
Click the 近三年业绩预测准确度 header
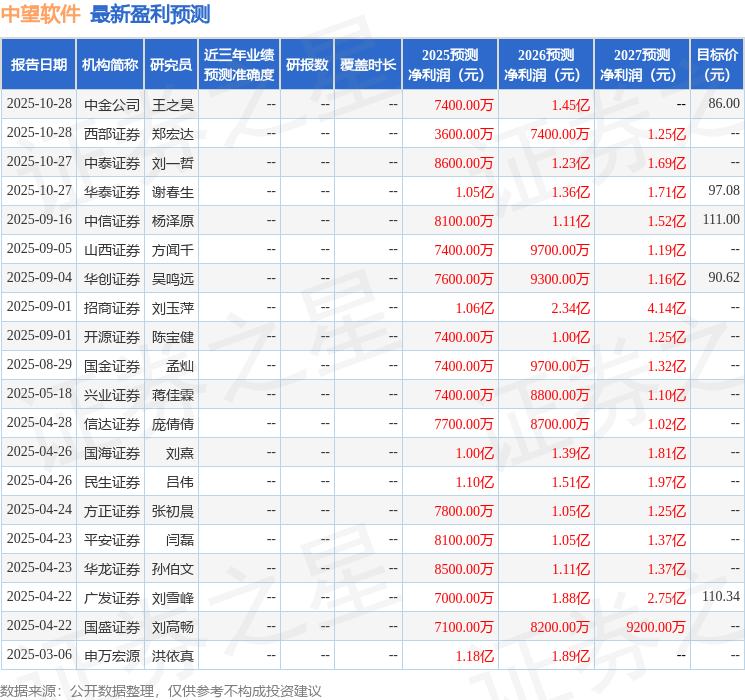[x=239, y=65]
